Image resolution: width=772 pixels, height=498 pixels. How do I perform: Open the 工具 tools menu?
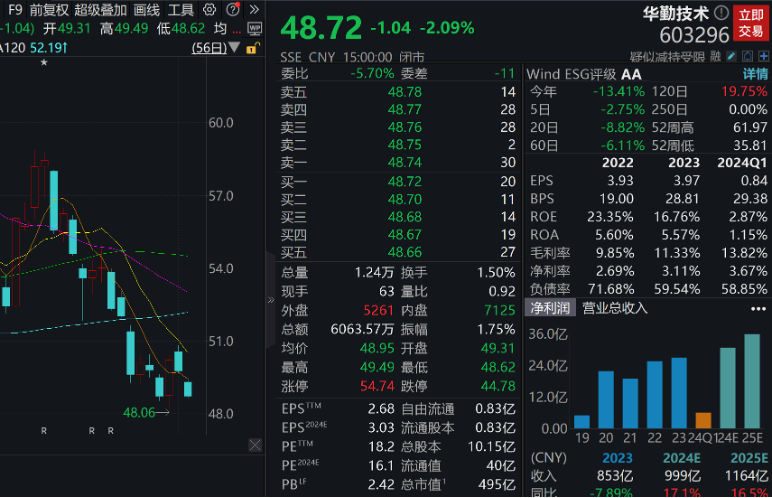coord(181,9)
